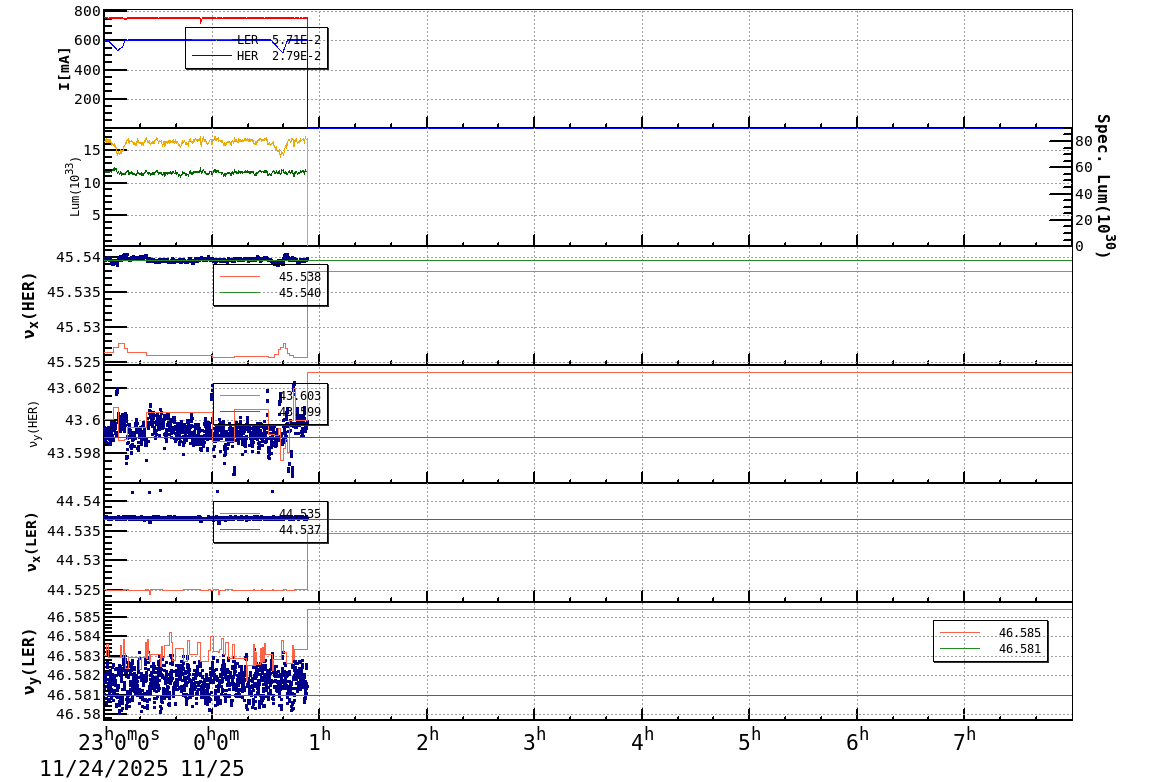The image size is (1154, 782).
Task: Click the I[mA] vertical axis label
Action: point(64,66)
